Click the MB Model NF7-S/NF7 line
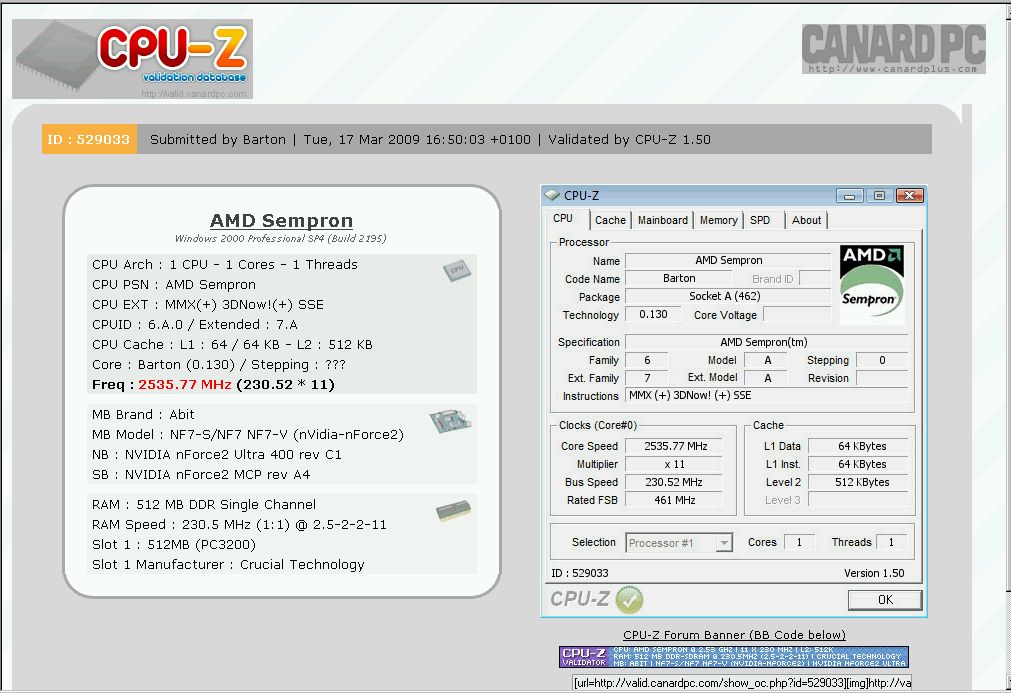This screenshot has width=1011, height=693. click(x=248, y=434)
